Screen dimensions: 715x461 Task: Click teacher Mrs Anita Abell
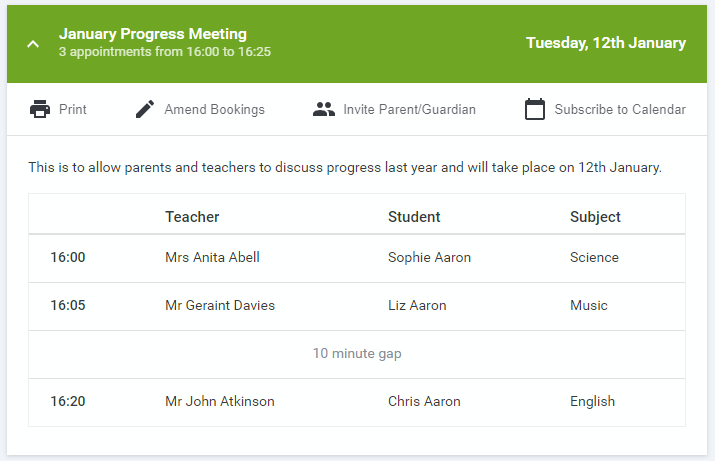click(212, 257)
